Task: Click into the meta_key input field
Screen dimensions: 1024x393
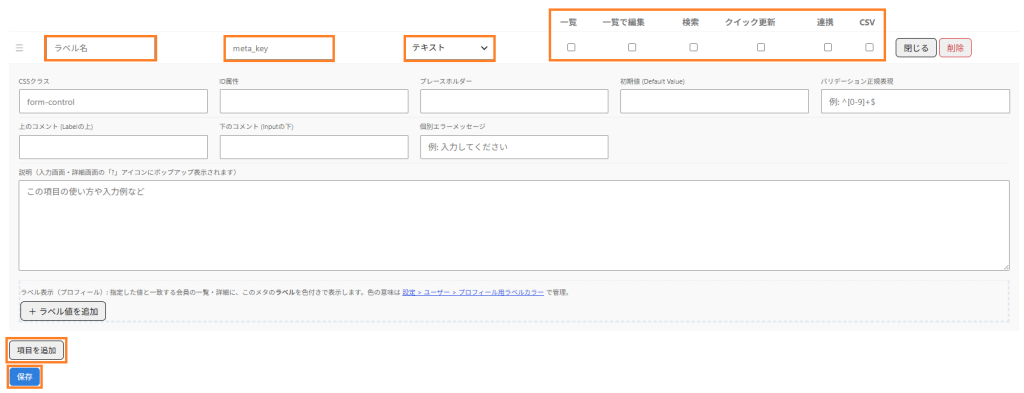Action: [280, 48]
